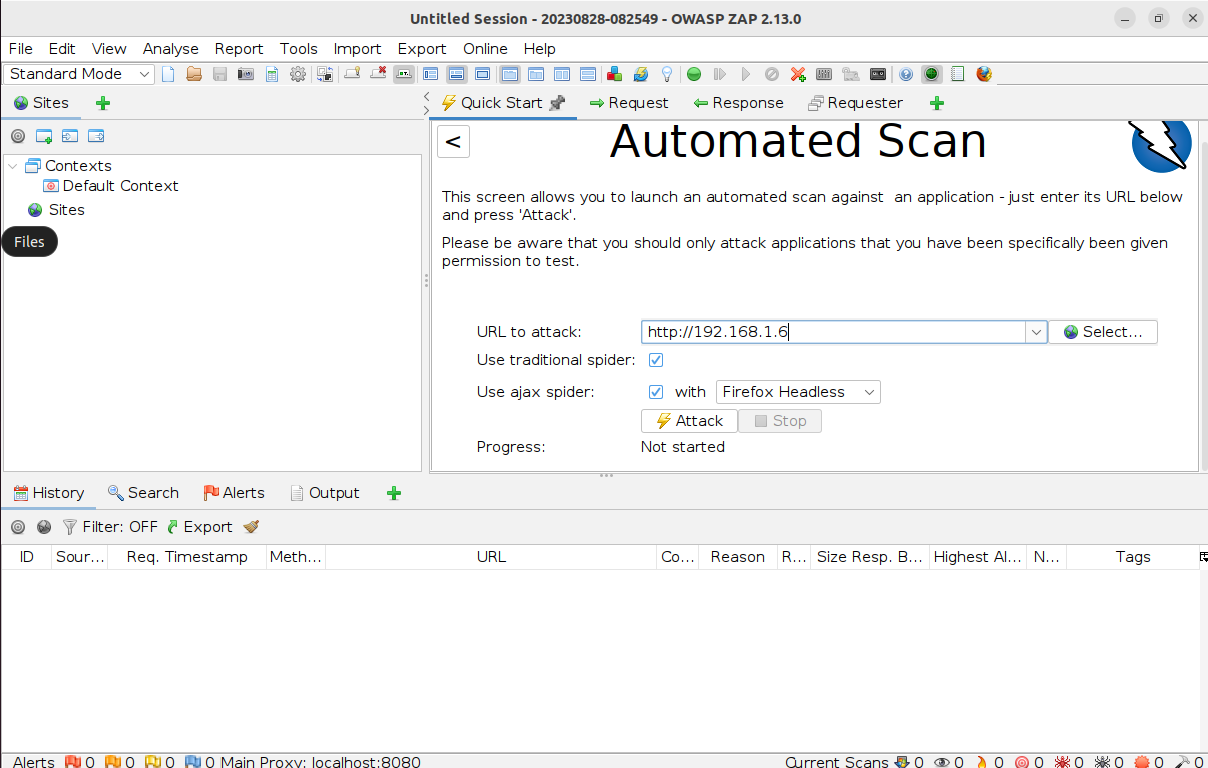1208x768 pixels.
Task: Click the Export button in History
Action: tap(199, 527)
